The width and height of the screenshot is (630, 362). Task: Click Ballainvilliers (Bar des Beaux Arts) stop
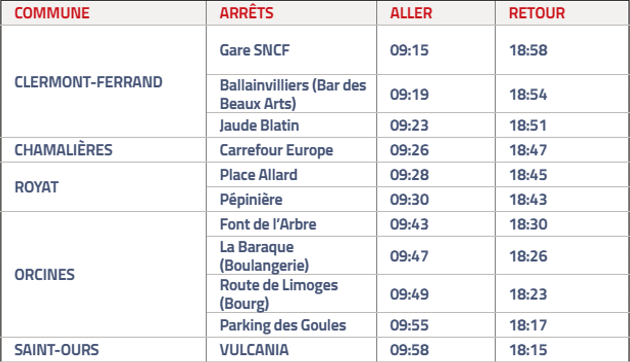coord(293,94)
